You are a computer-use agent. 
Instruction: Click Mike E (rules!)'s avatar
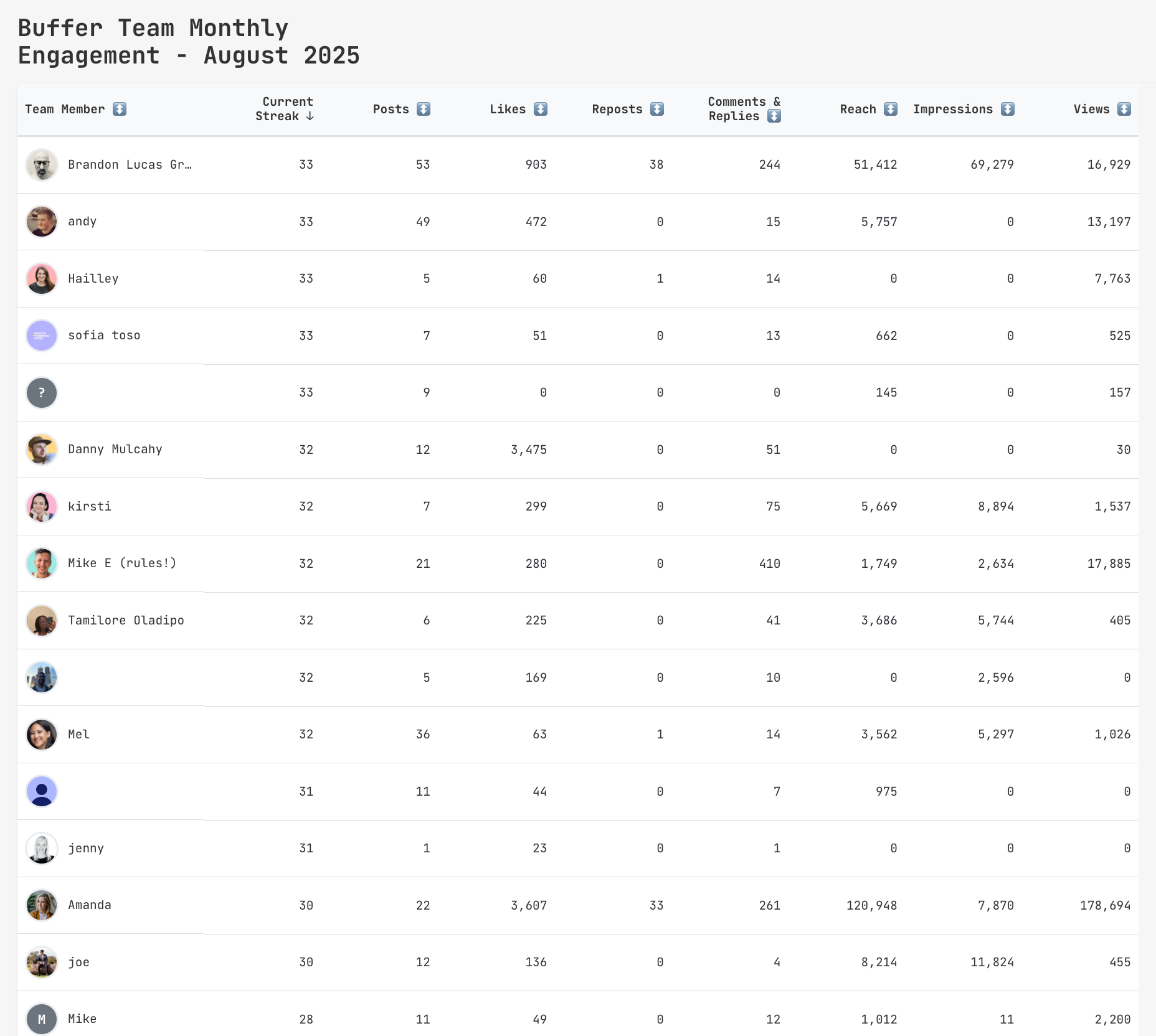point(41,563)
